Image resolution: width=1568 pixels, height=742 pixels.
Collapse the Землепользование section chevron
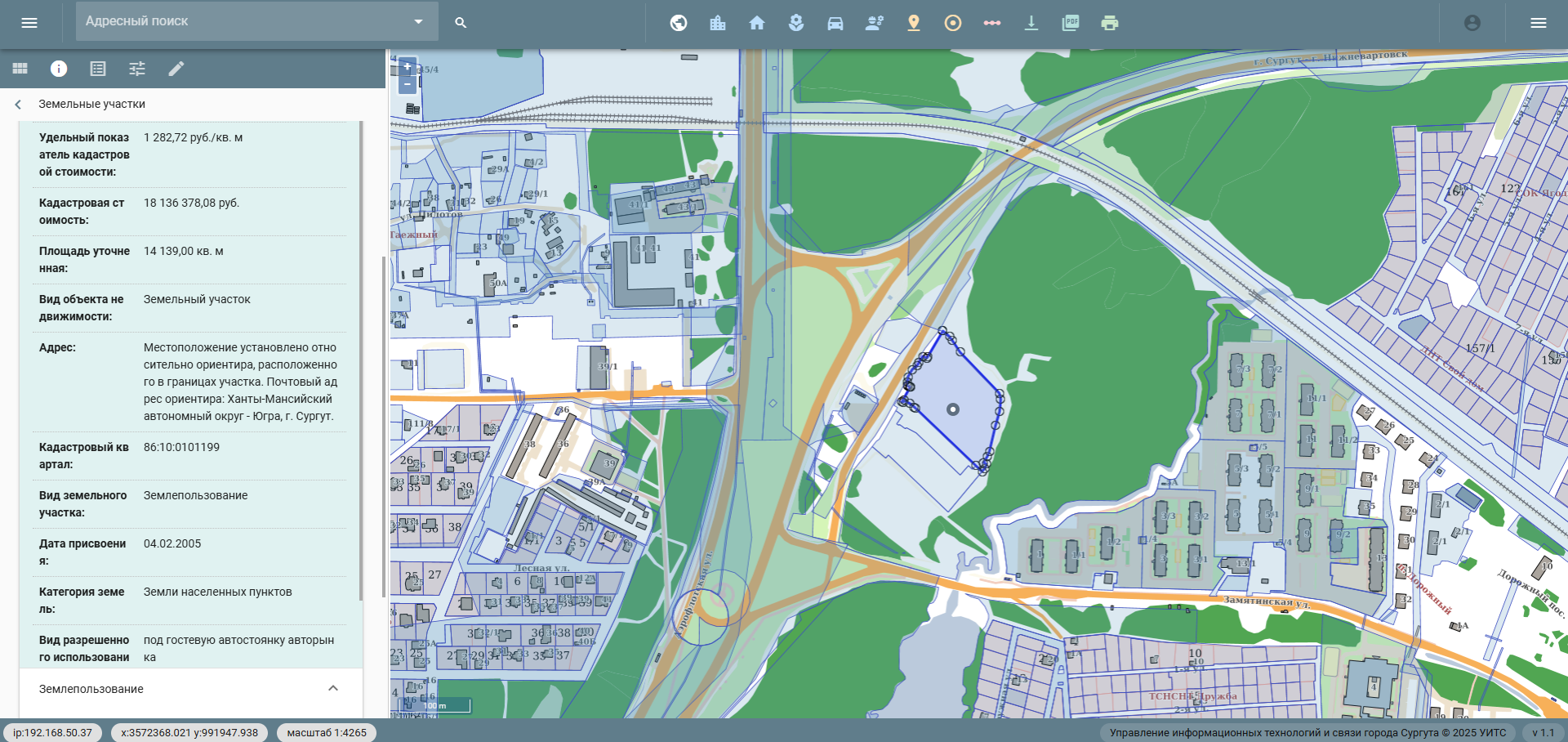(333, 688)
